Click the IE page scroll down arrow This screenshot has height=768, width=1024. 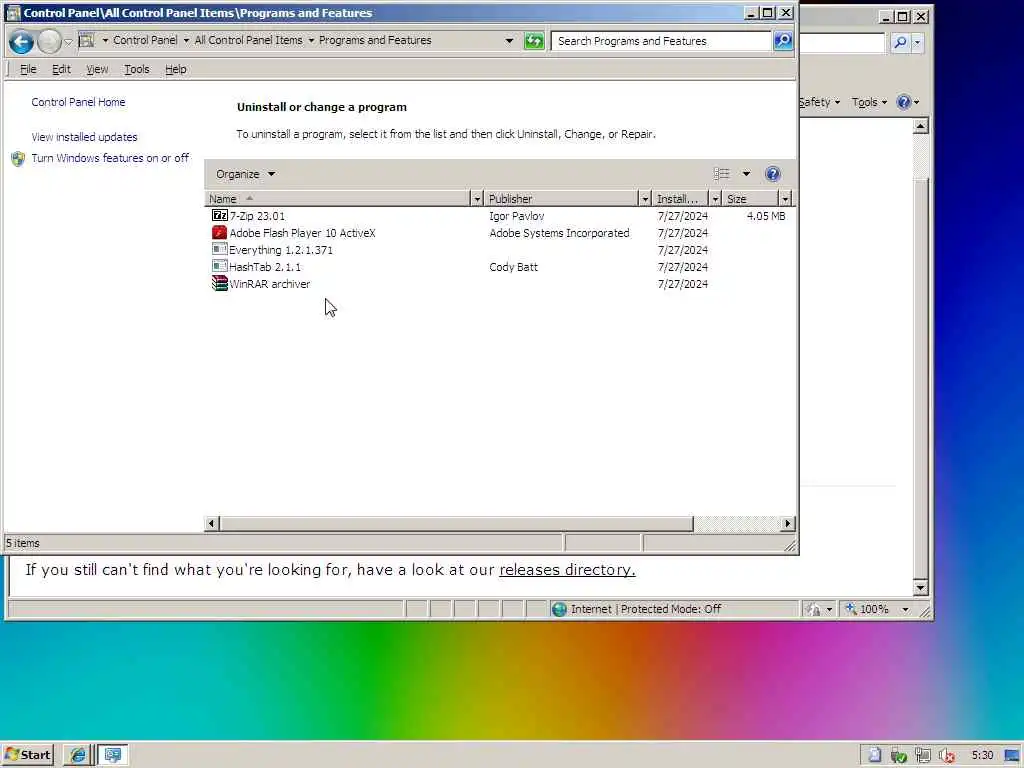(x=920, y=587)
